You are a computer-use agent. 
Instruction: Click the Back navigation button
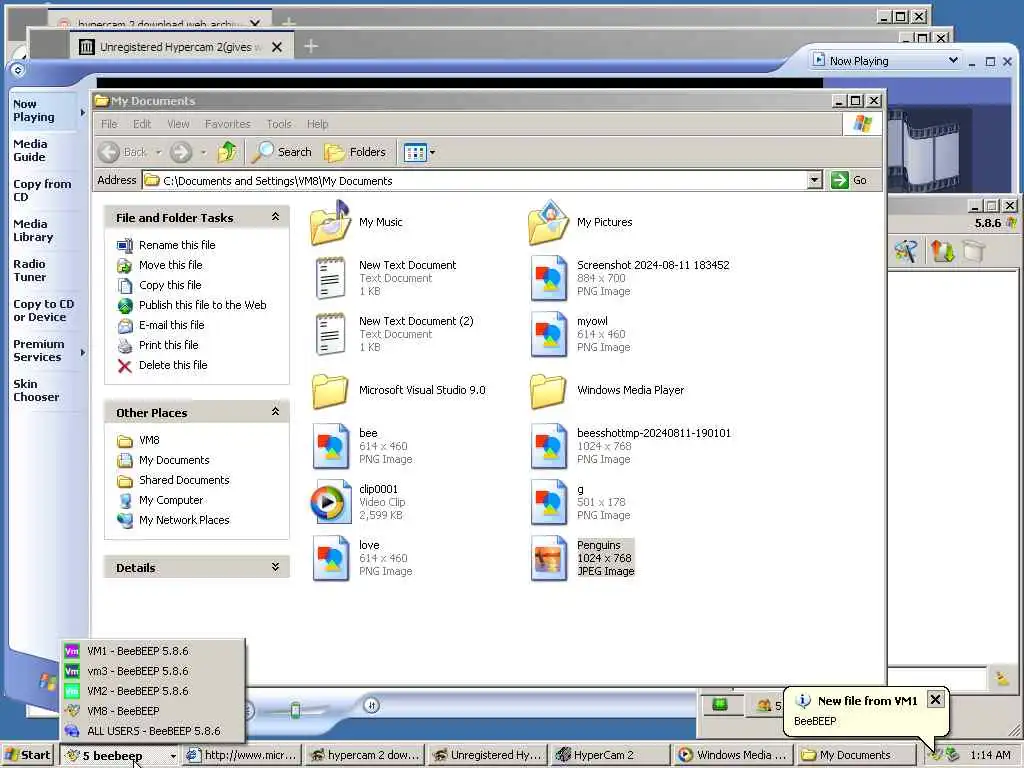pos(123,152)
